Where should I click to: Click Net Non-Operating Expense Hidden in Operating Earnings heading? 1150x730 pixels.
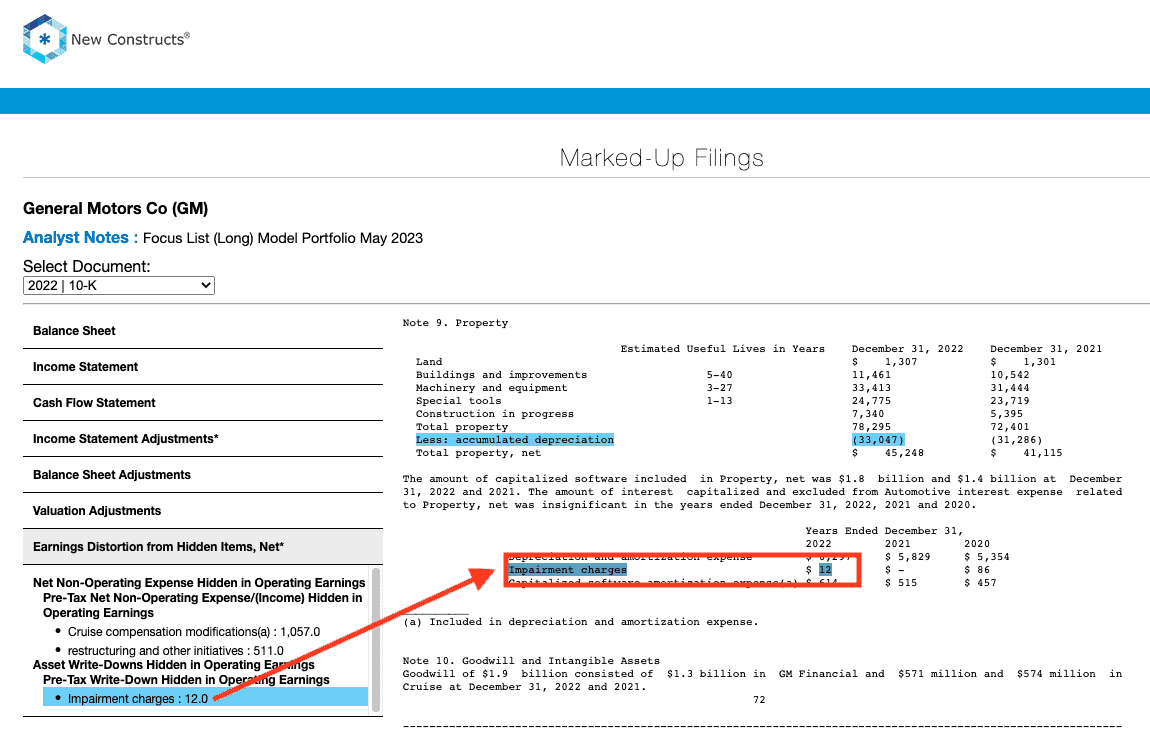199,583
